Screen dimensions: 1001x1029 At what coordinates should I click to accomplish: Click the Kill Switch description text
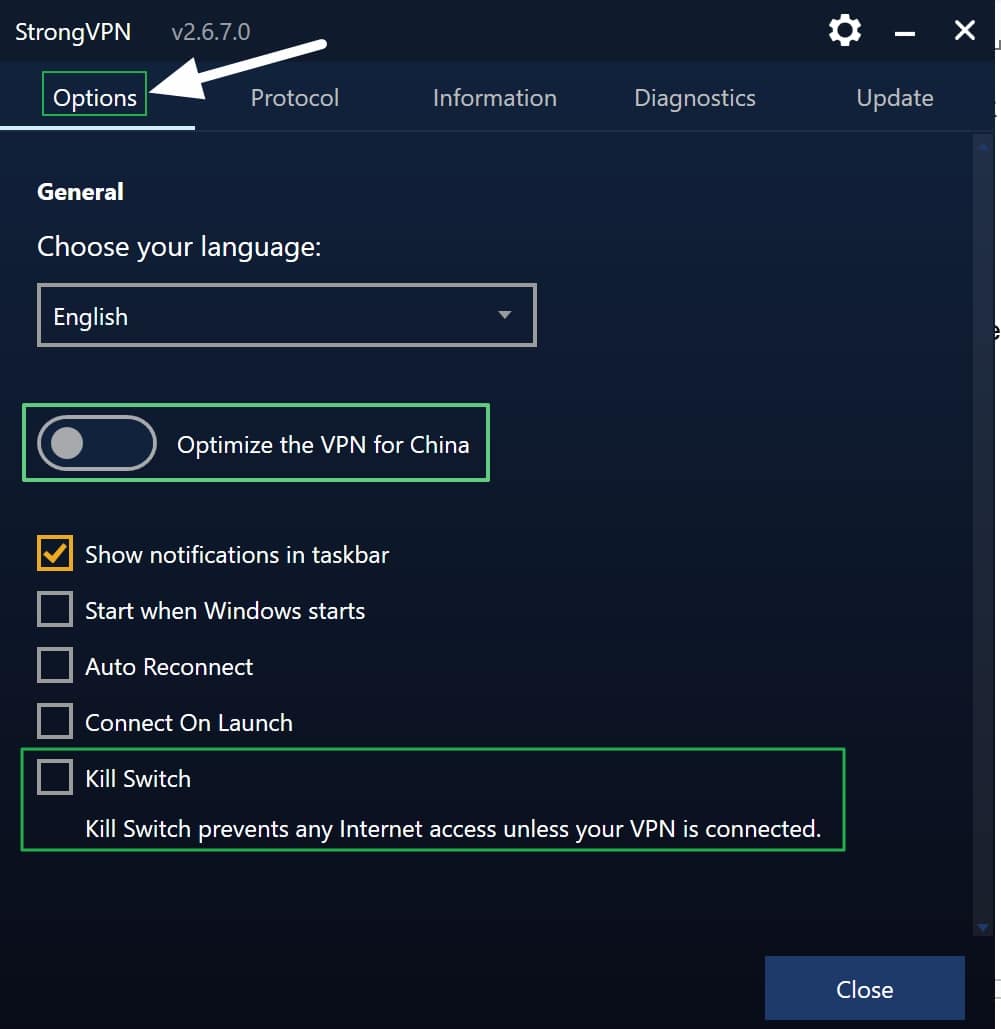(x=453, y=830)
